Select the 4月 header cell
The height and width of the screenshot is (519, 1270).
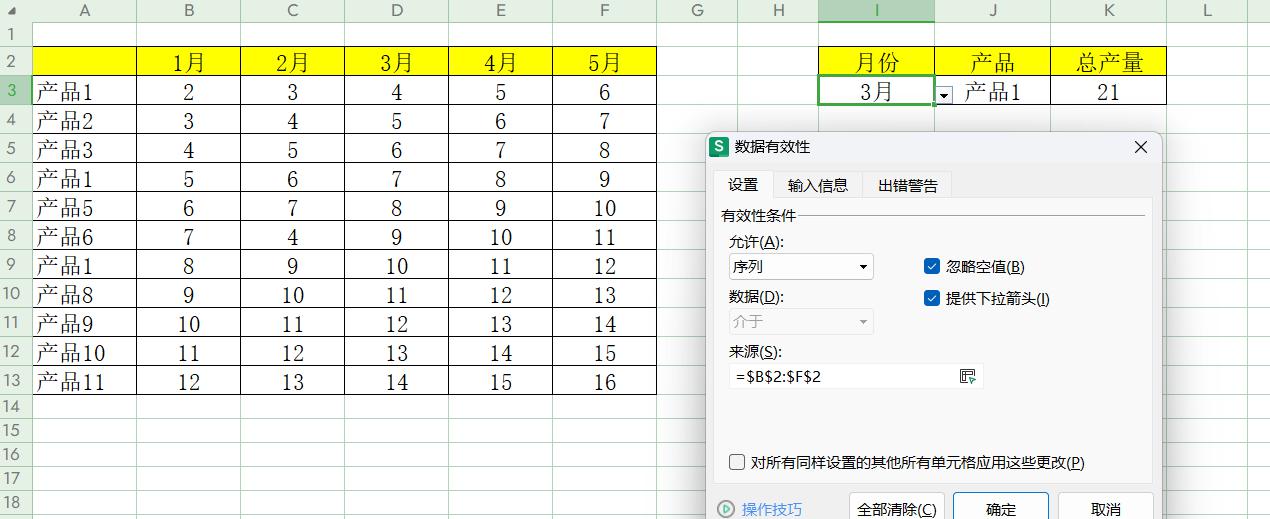(x=501, y=62)
